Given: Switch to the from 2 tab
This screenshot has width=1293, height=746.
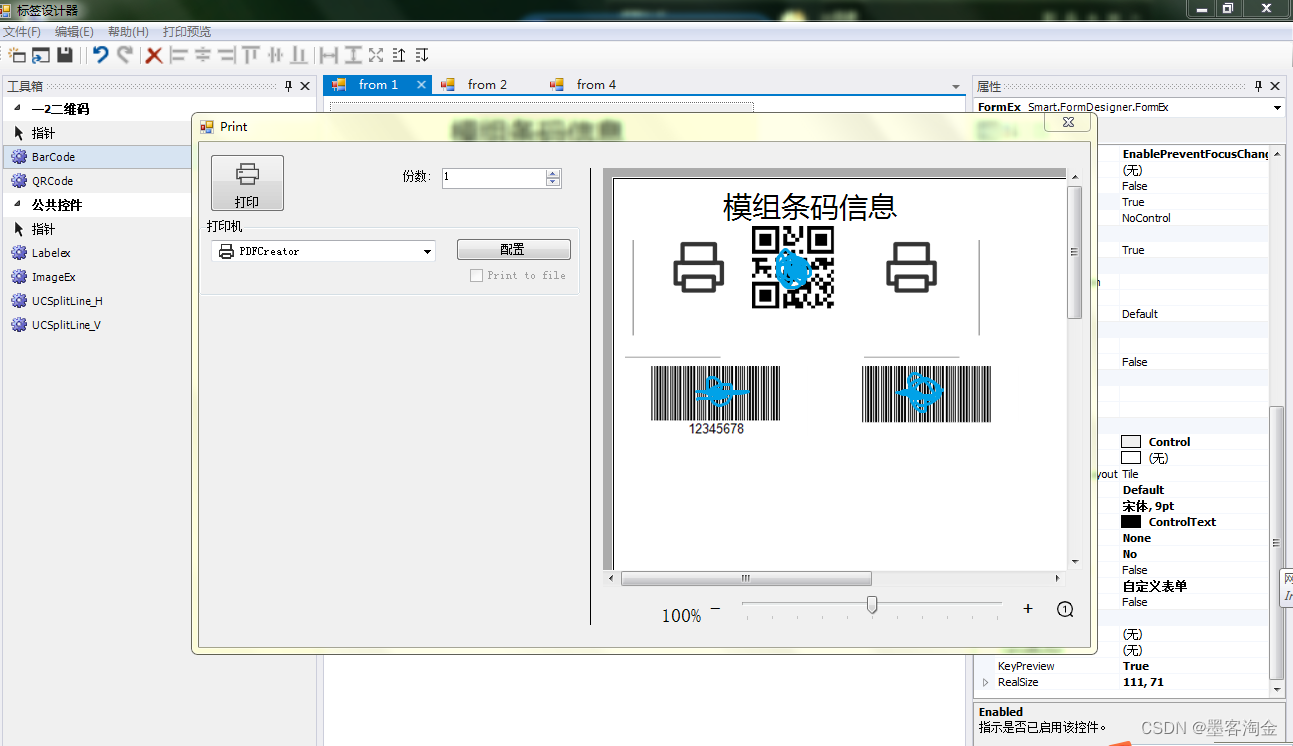Looking at the screenshot, I should [x=487, y=85].
